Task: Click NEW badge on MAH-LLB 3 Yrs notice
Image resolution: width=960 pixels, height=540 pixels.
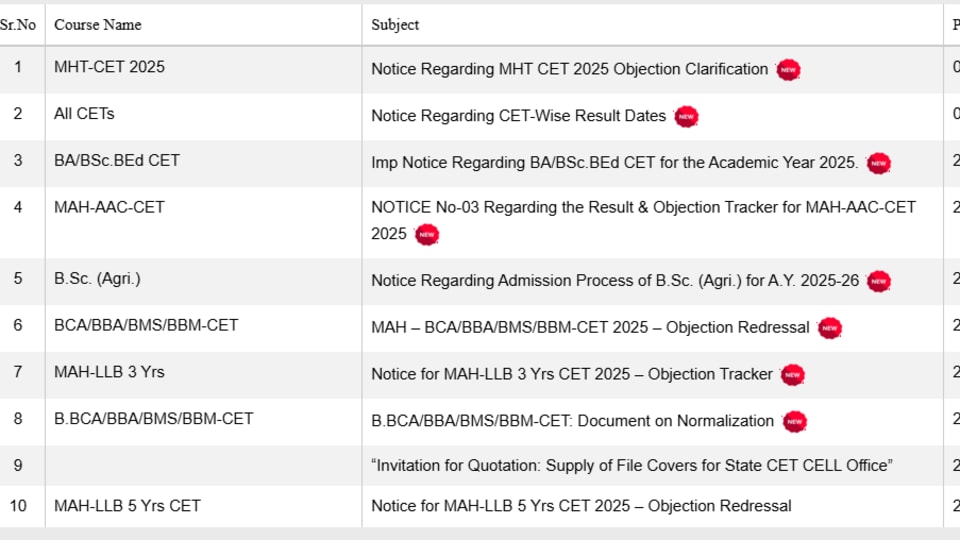Action: click(x=792, y=375)
